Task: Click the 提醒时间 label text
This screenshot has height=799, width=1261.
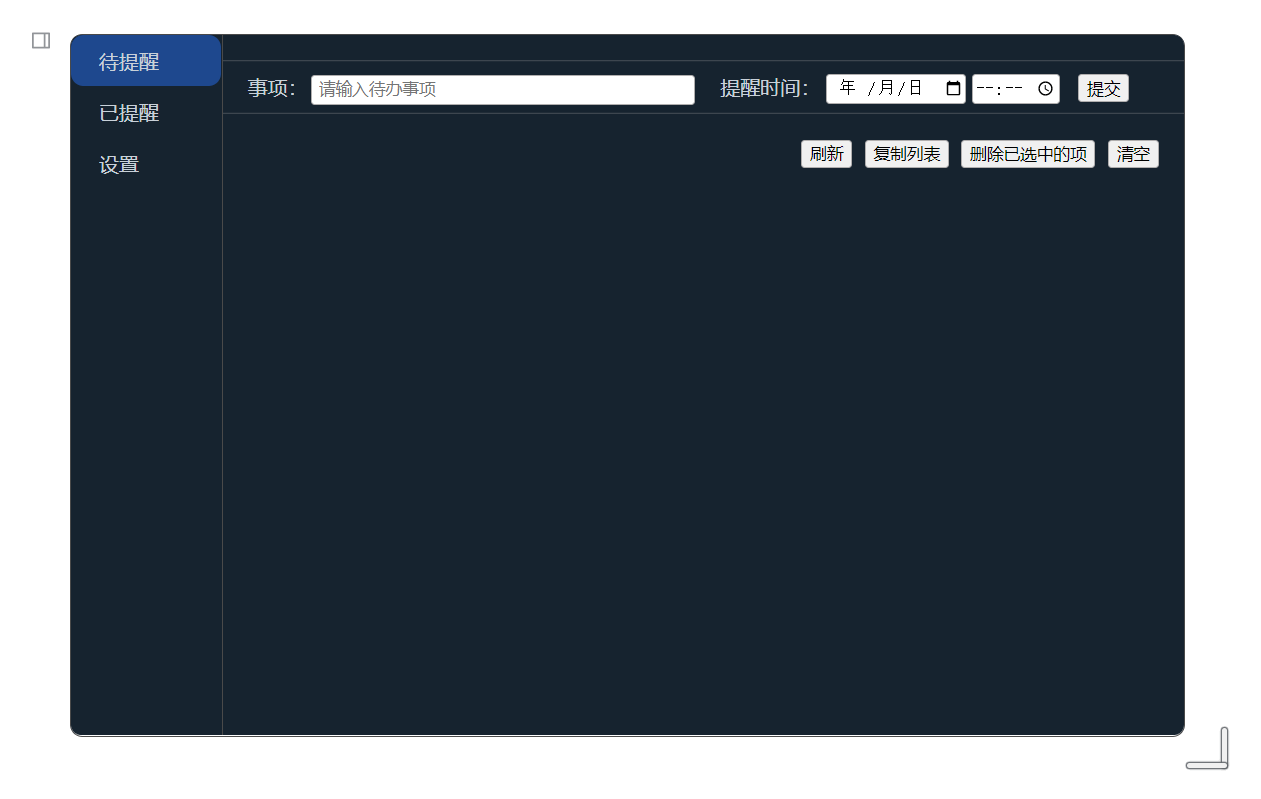Action: click(765, 89)
